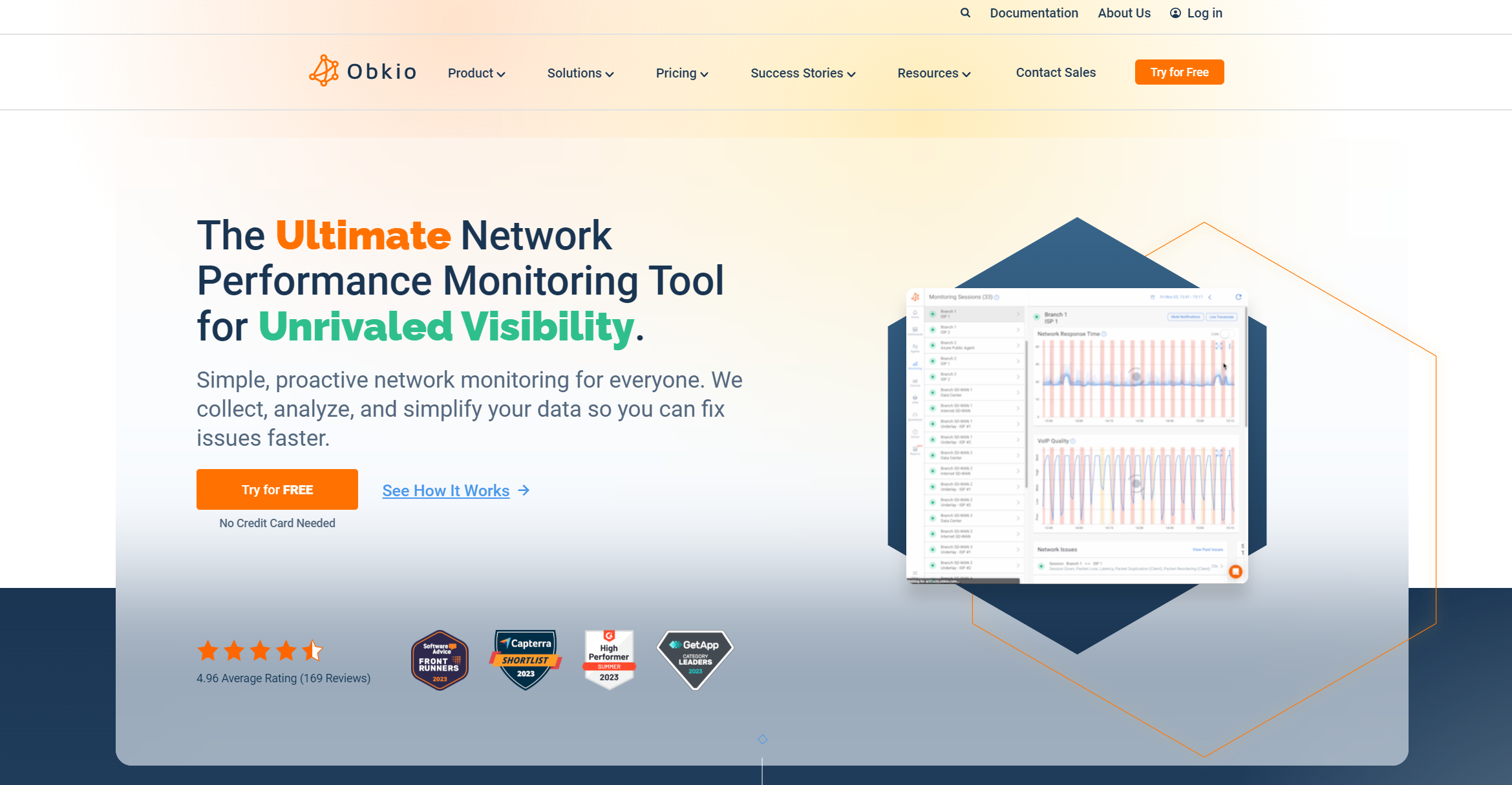Viewport: 1512px width, 785px height.
Task: Click the VoIP Quality chart
Action: click(1136, 485)
